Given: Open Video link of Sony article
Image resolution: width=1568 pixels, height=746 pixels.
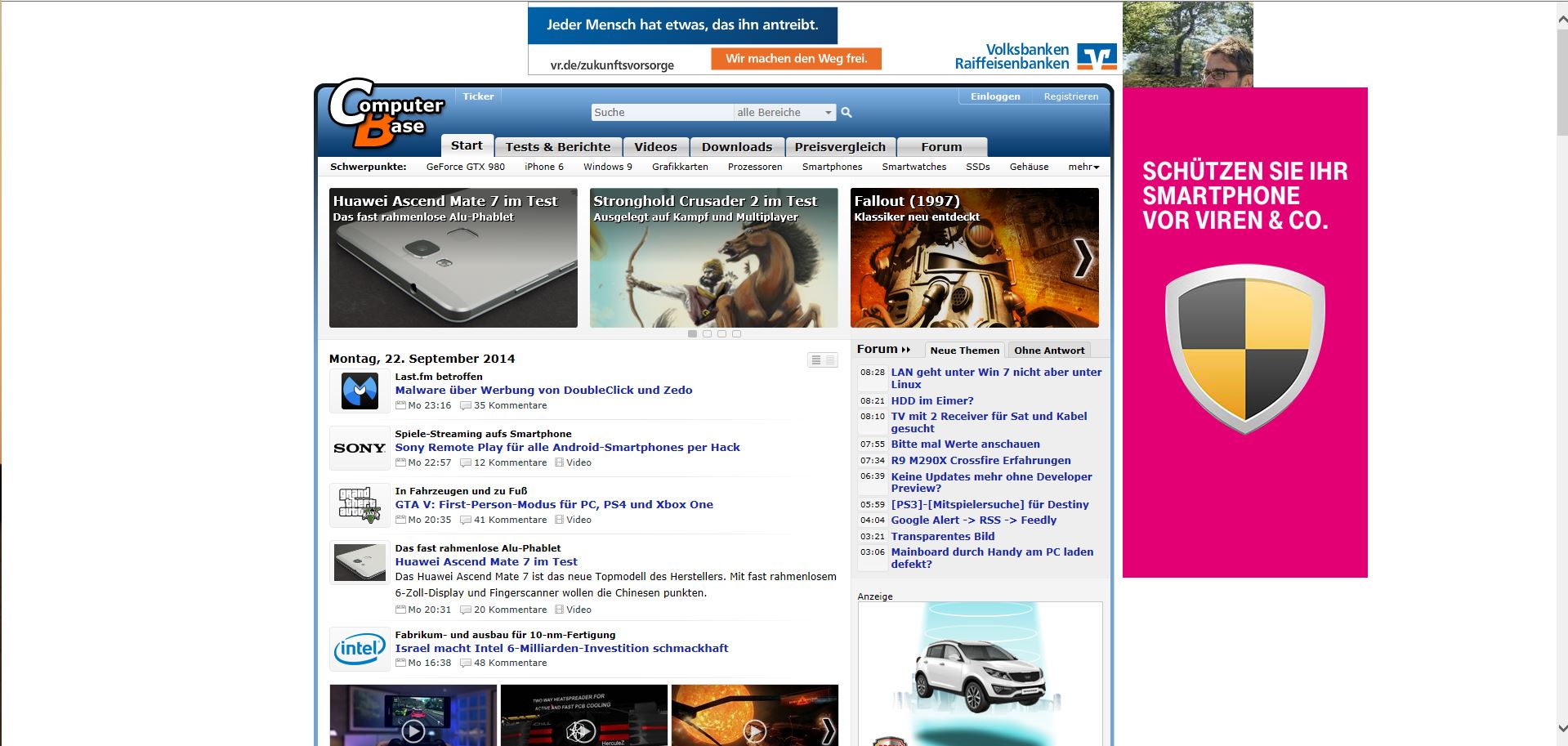Looking at the screenshot, I should (x=574, y=462).
